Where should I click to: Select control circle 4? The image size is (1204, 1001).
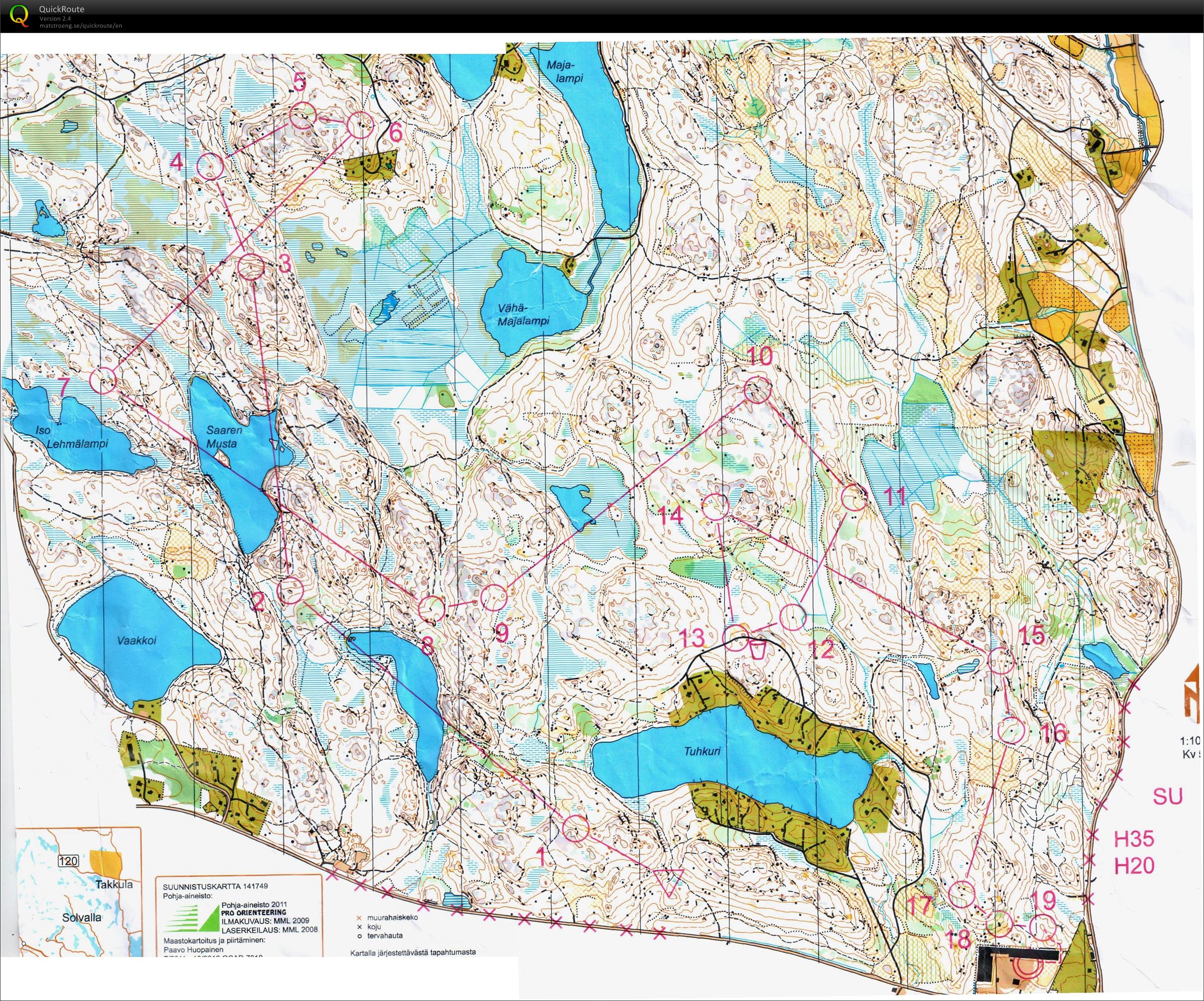pos(210,166)
